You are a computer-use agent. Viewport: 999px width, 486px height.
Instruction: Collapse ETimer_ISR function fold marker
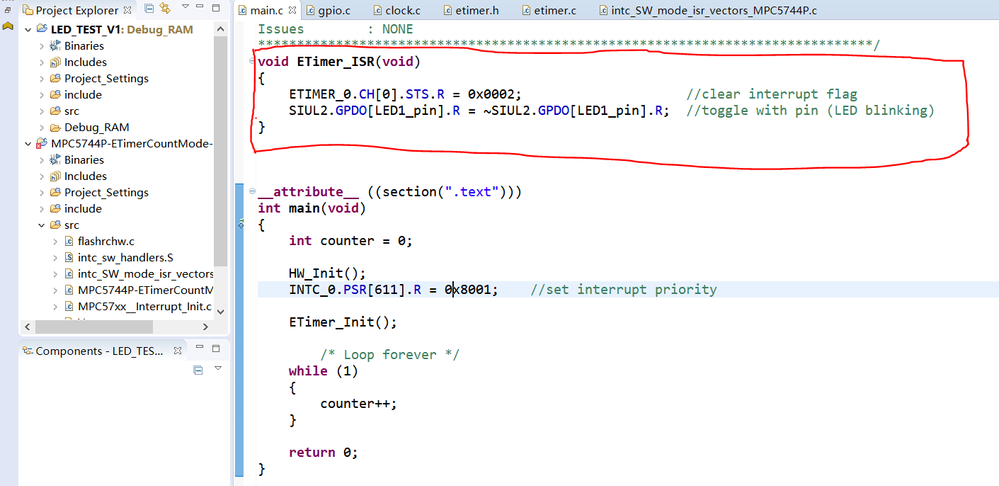pyautogui.click(x=253, y=62)
